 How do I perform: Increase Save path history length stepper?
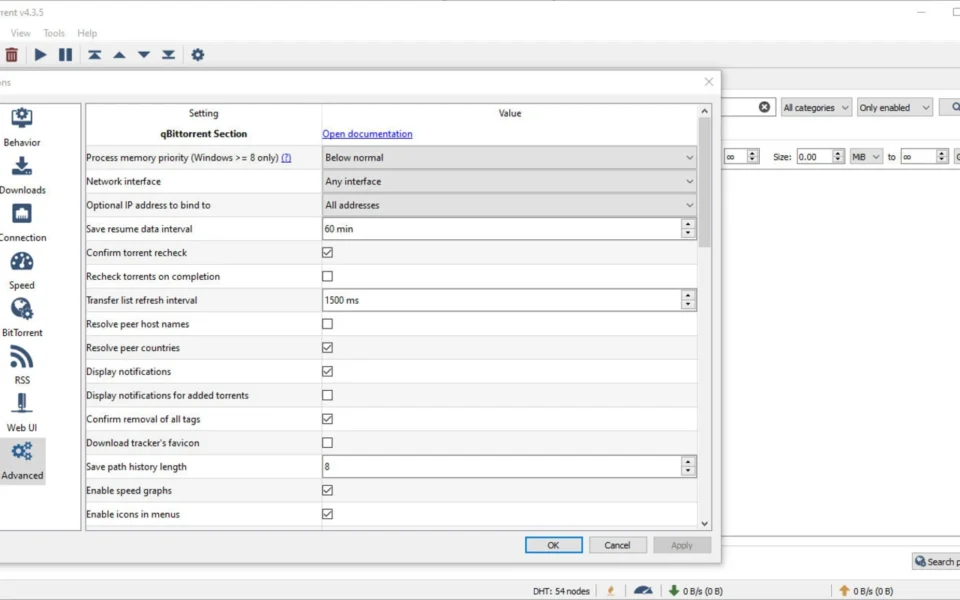coord(688,462)
